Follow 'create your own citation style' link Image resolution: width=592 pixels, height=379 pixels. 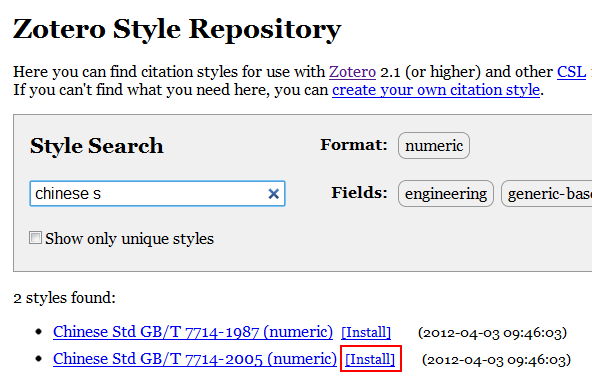(436, 90)
